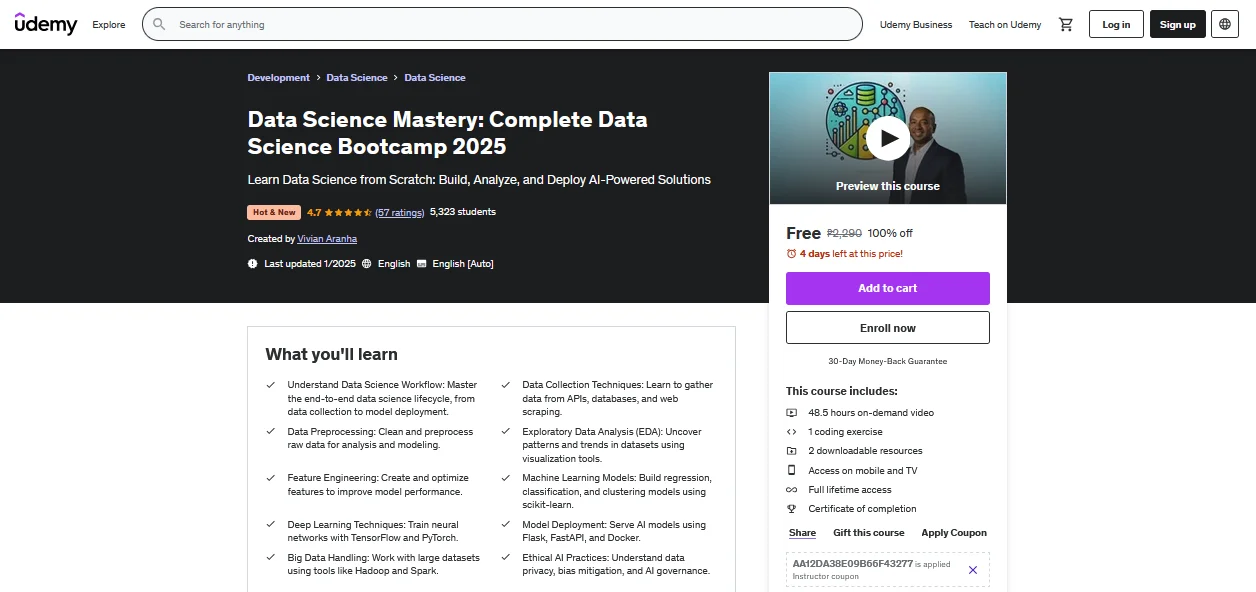The width and height of the screenshot is (1256, 592).
Task: Click the checkmark beside Data Collection Techniques
Action: point(505,385)
